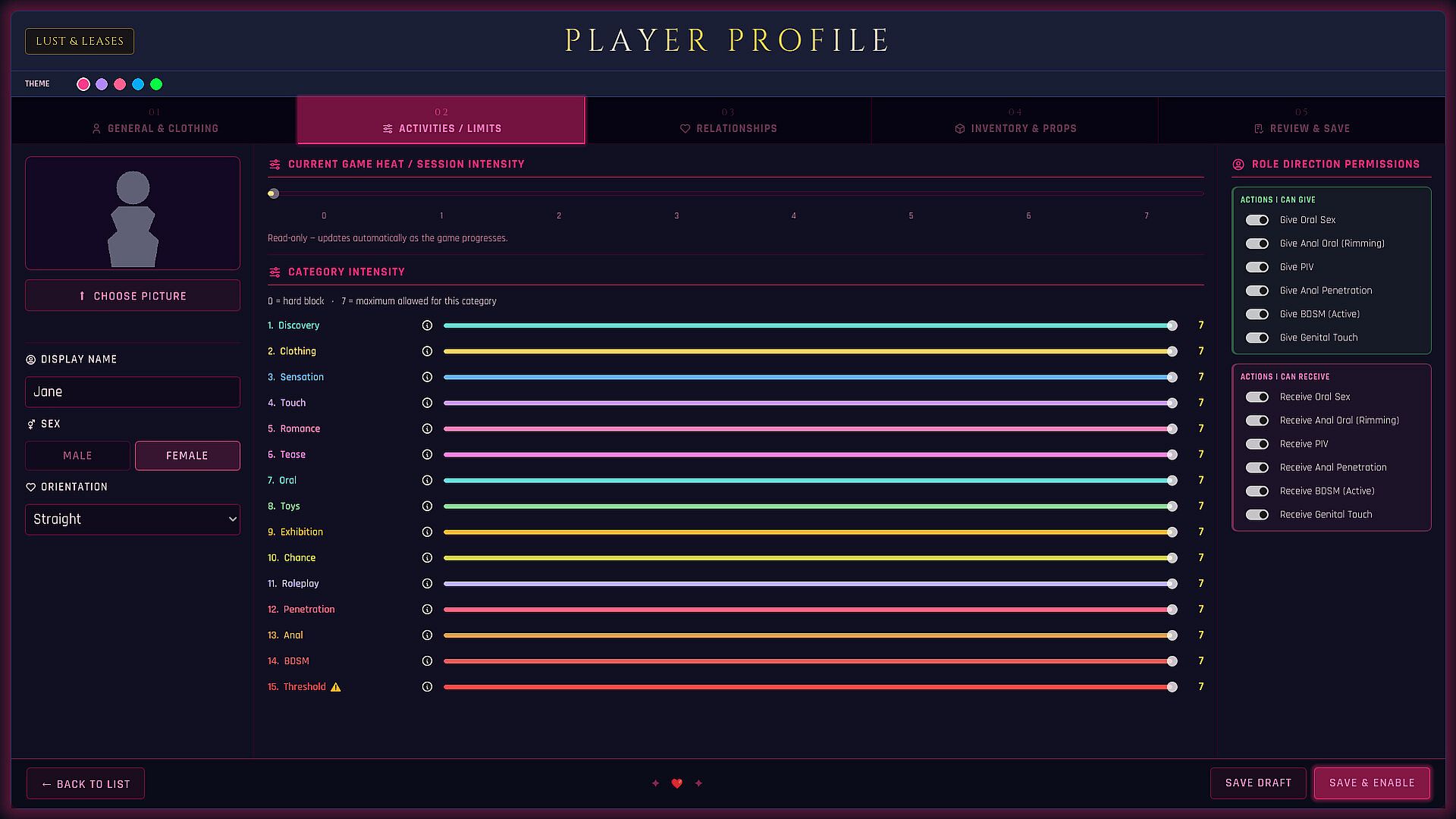This screenshot has width=1456, height=819.
Task: Select Female sex option
Action: click(187, 456)
